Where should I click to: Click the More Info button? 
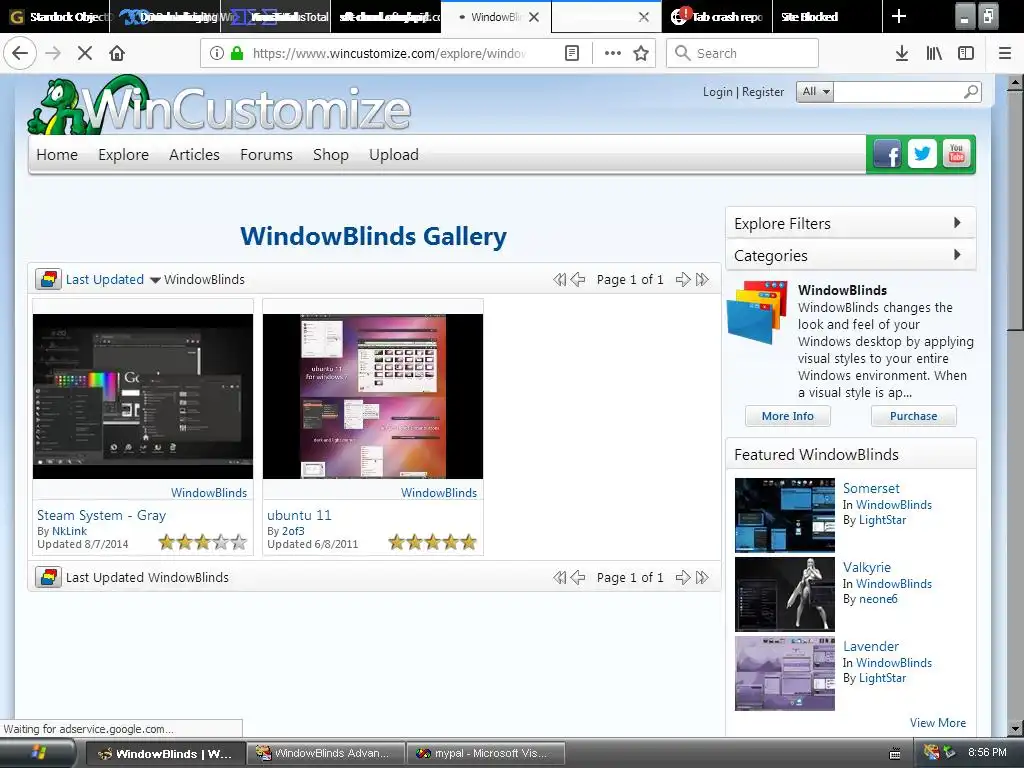click(788, 416)
